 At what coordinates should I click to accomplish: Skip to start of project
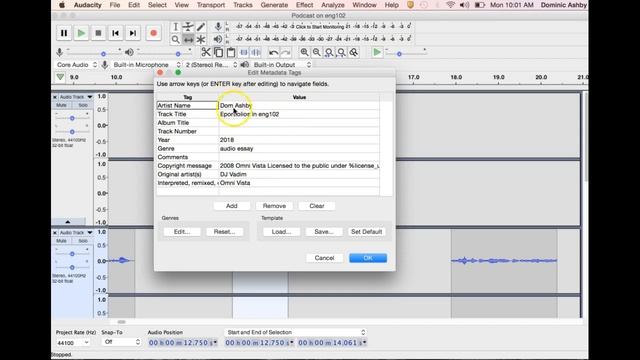[x=116, y=33]
